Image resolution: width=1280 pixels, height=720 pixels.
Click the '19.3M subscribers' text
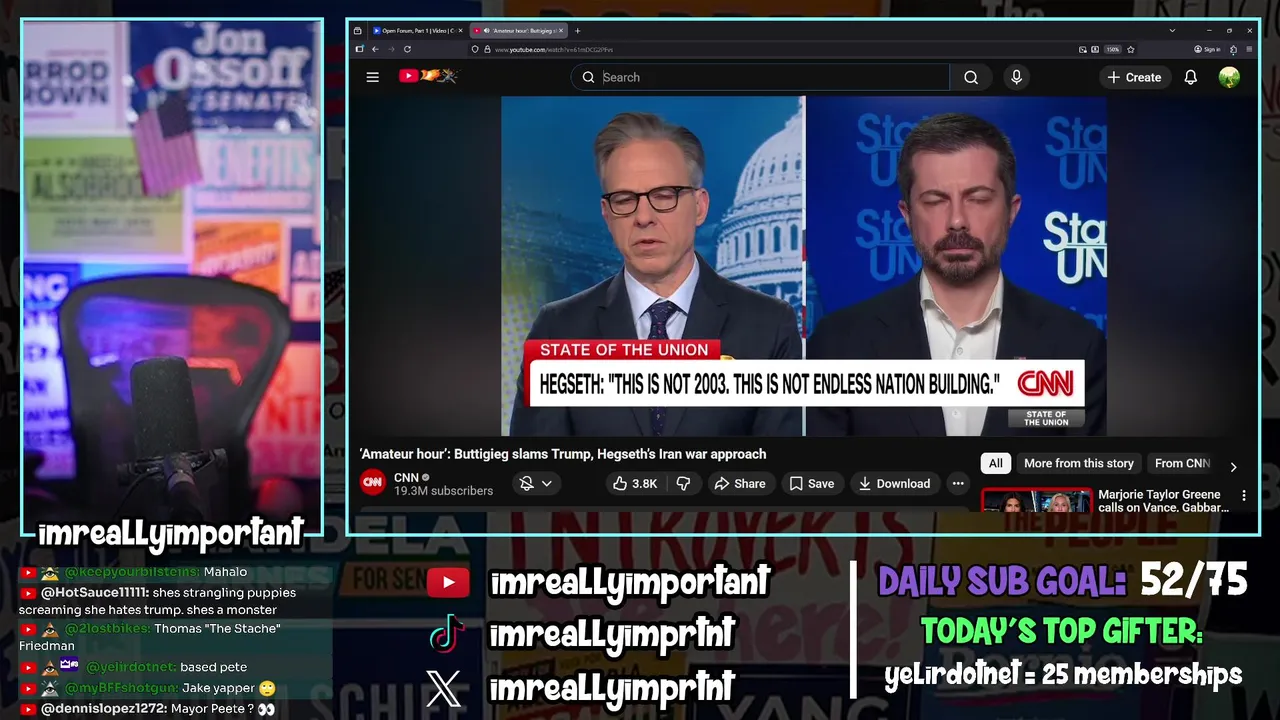[x=443, y=491]
